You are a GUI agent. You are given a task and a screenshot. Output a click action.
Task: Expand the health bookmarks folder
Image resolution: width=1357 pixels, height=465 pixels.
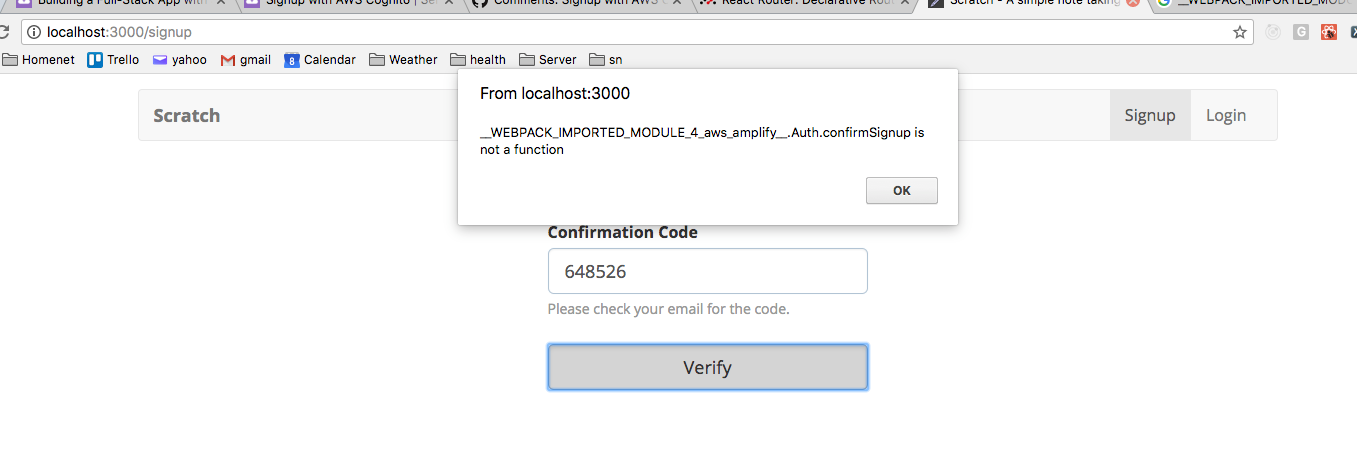pos(478,59)
